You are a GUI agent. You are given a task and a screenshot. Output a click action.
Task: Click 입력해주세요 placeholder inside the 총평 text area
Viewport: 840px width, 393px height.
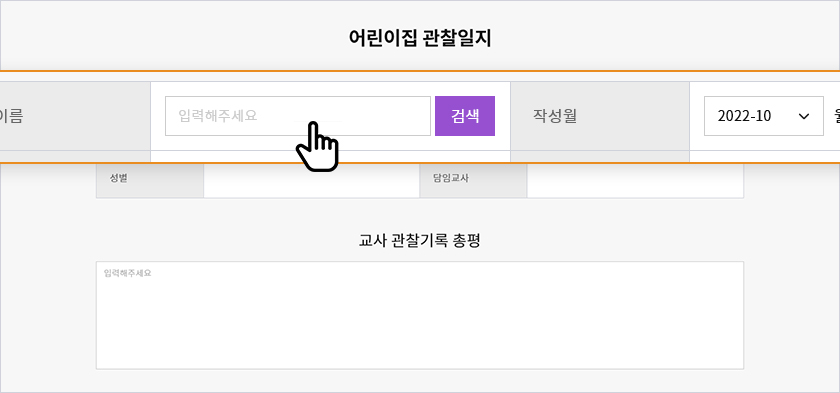[x=128, y=273]
